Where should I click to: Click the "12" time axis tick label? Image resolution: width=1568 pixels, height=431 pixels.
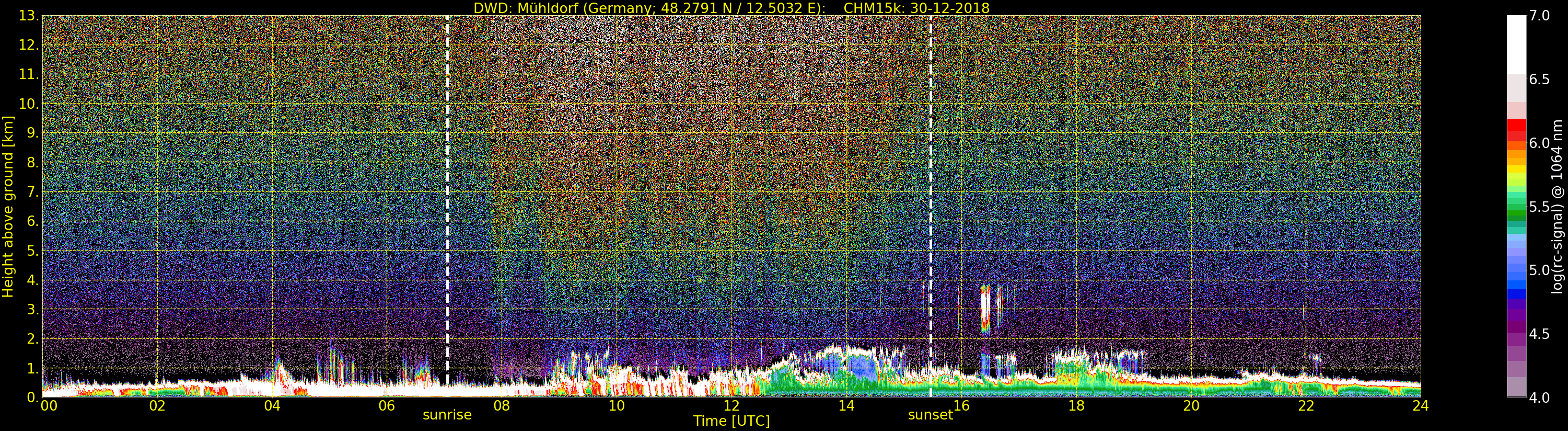click(731, 406)
